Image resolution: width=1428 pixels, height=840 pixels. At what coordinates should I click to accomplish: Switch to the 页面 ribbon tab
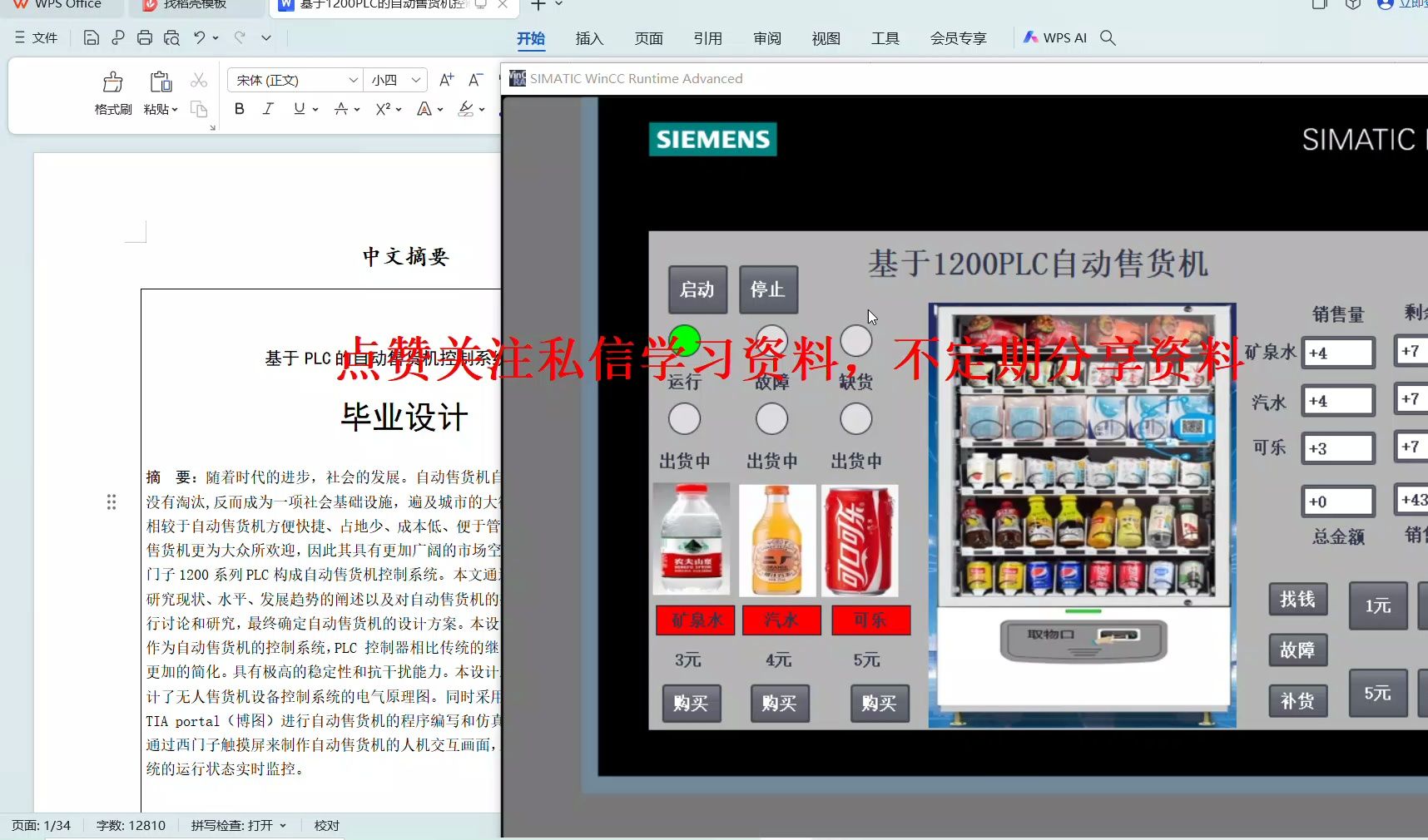point(648,38)
